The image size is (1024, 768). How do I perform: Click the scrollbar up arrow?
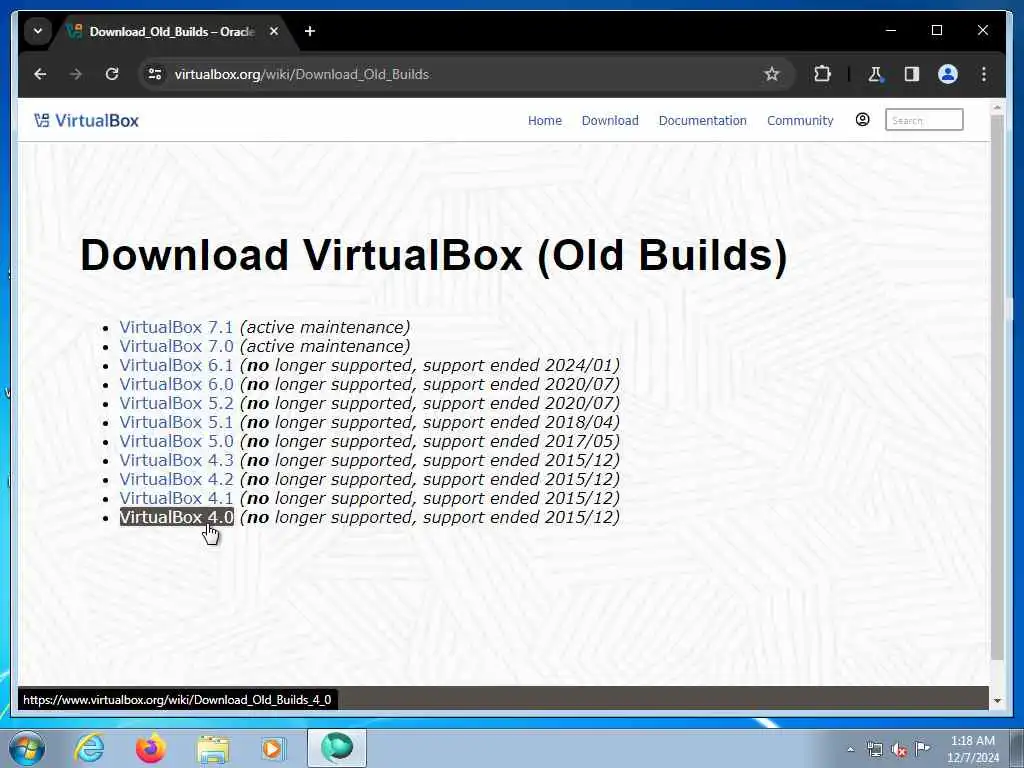[x=997, y=106]
